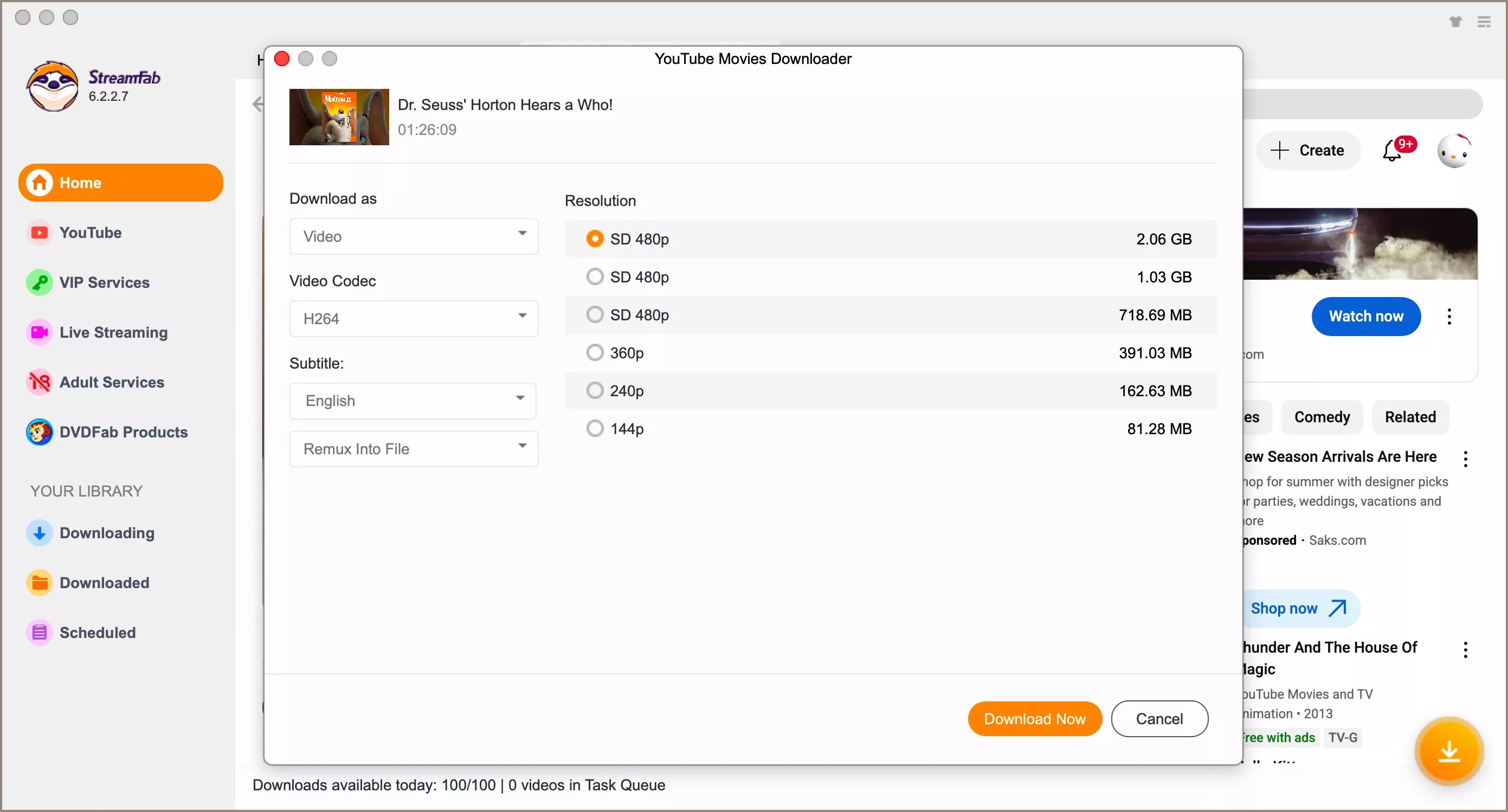Click the TV-G rating badge
The height and width of the screenshot is (812, 1508).
(1342, 737)
